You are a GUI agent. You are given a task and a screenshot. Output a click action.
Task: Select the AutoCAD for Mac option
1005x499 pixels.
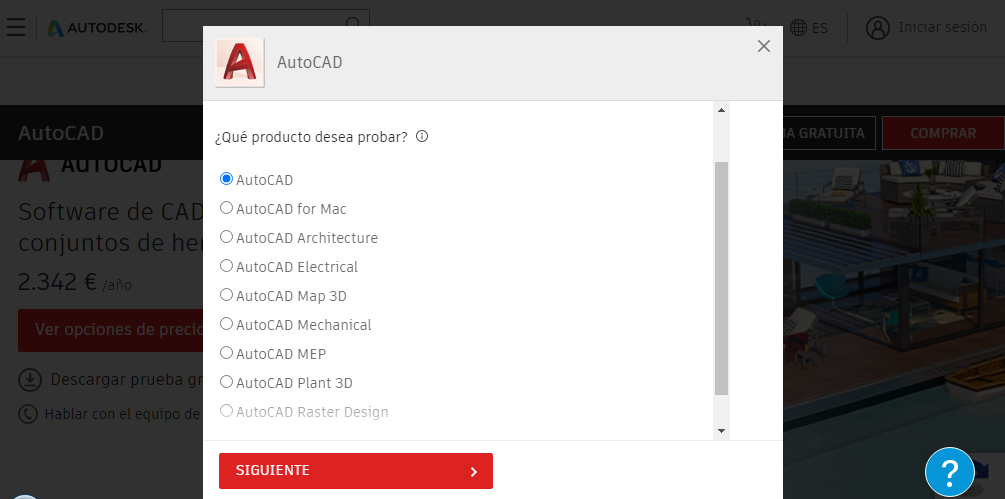pyautogui.click(x=226, y=208)
